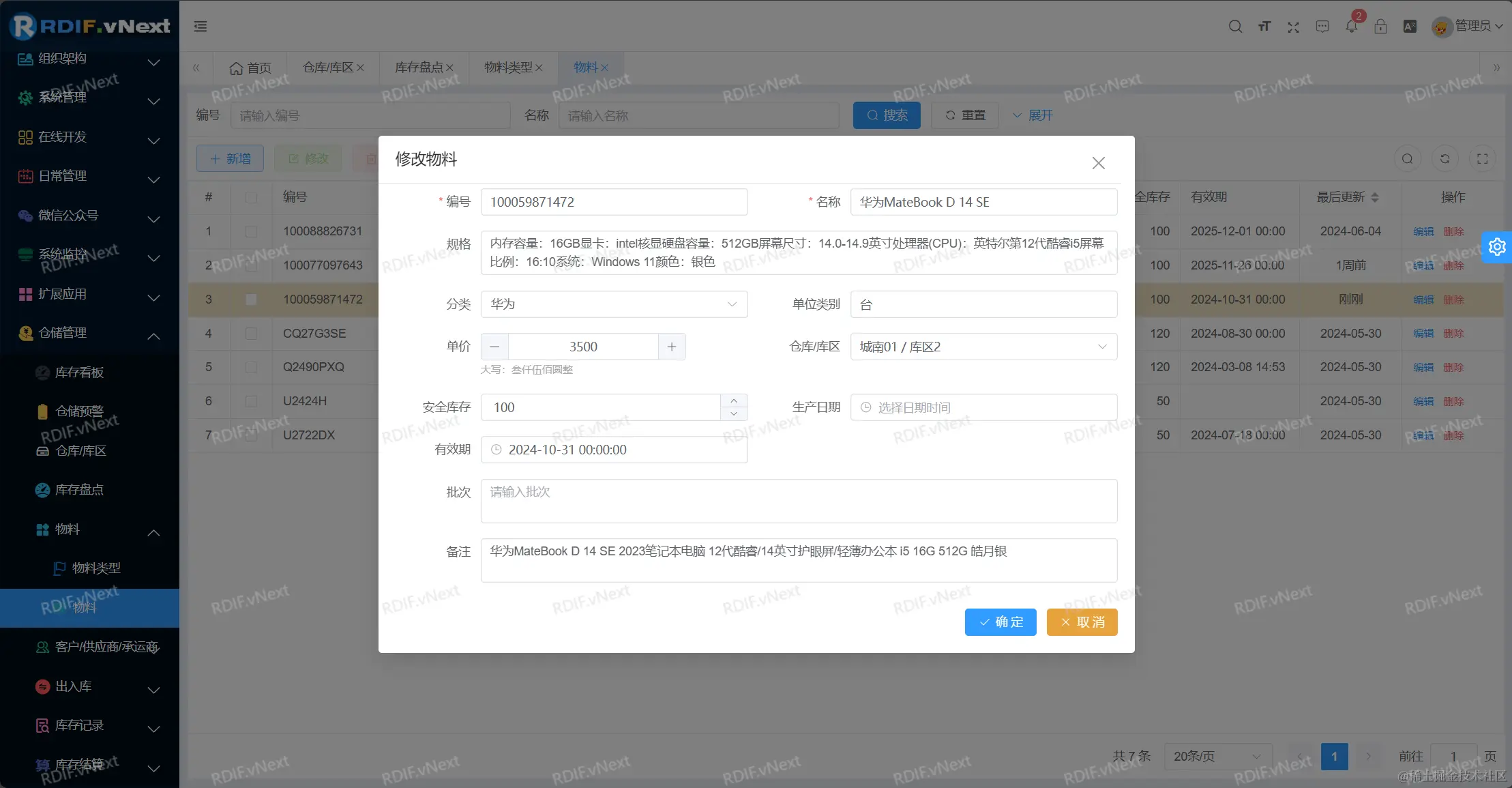Open the 物料类型 sidebar menu item
The image size is (1512, 788).
(x=96, y=568)
